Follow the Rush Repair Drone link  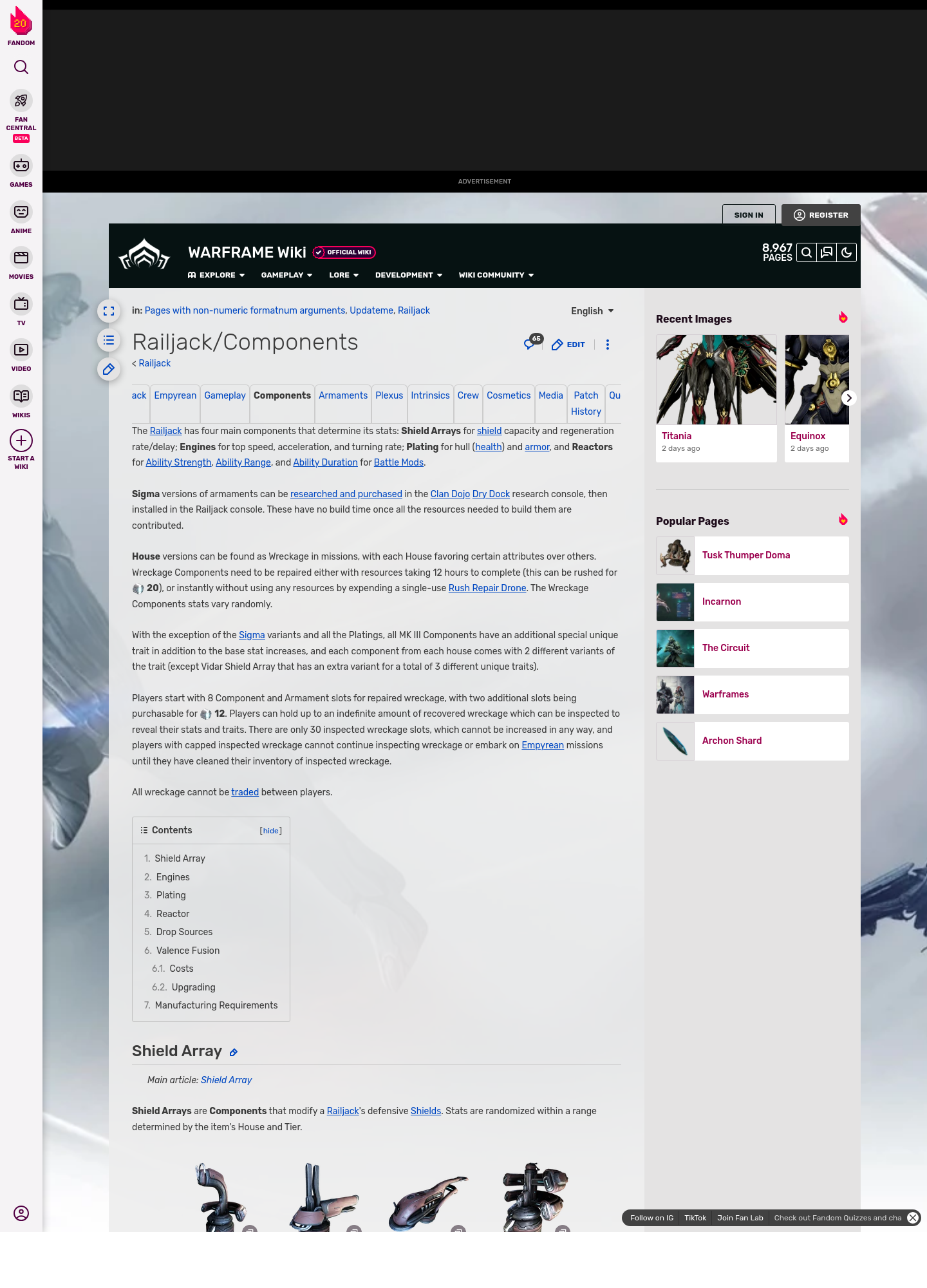tap(487, 588)
